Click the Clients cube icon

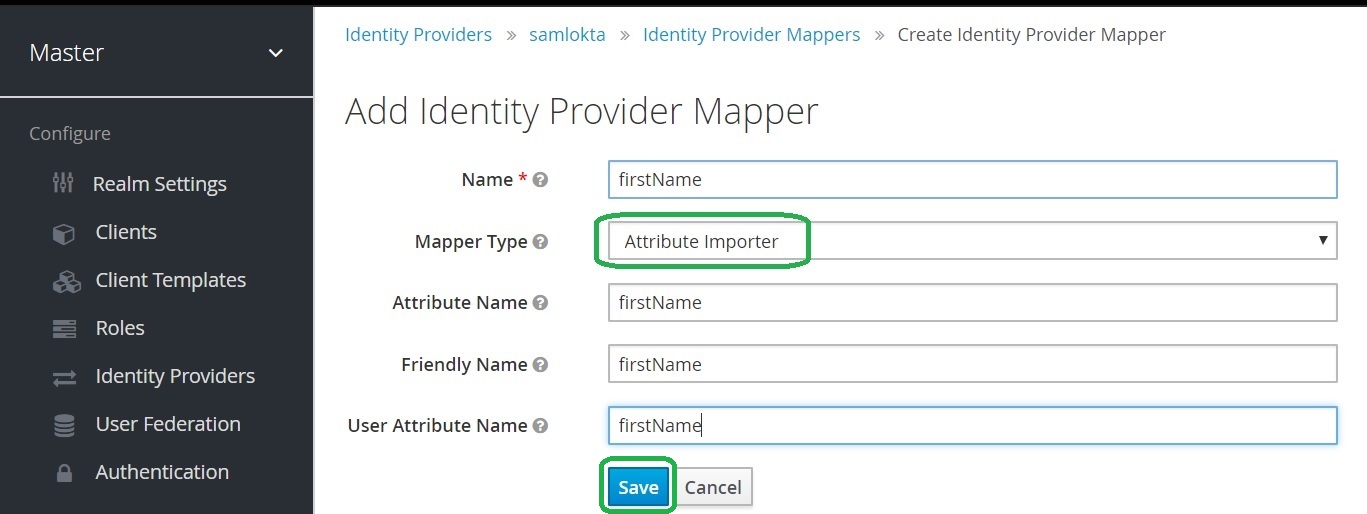[64, 233]
